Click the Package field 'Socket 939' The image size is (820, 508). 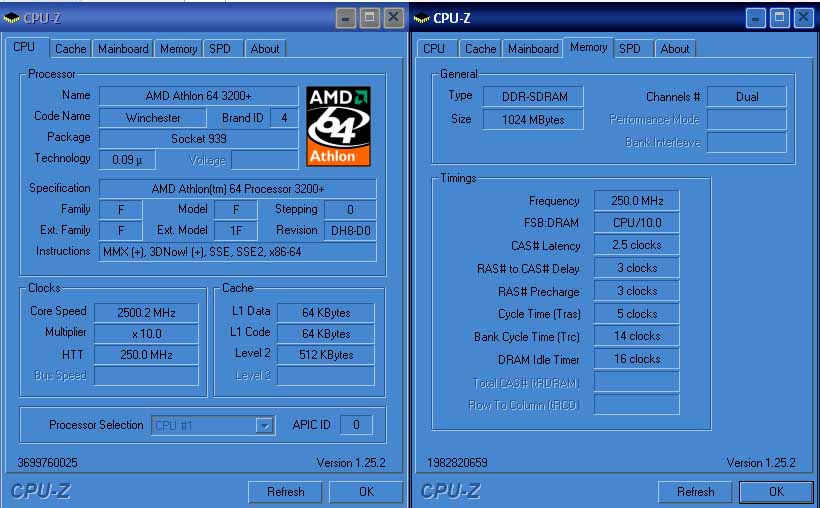tap(198, 139)
